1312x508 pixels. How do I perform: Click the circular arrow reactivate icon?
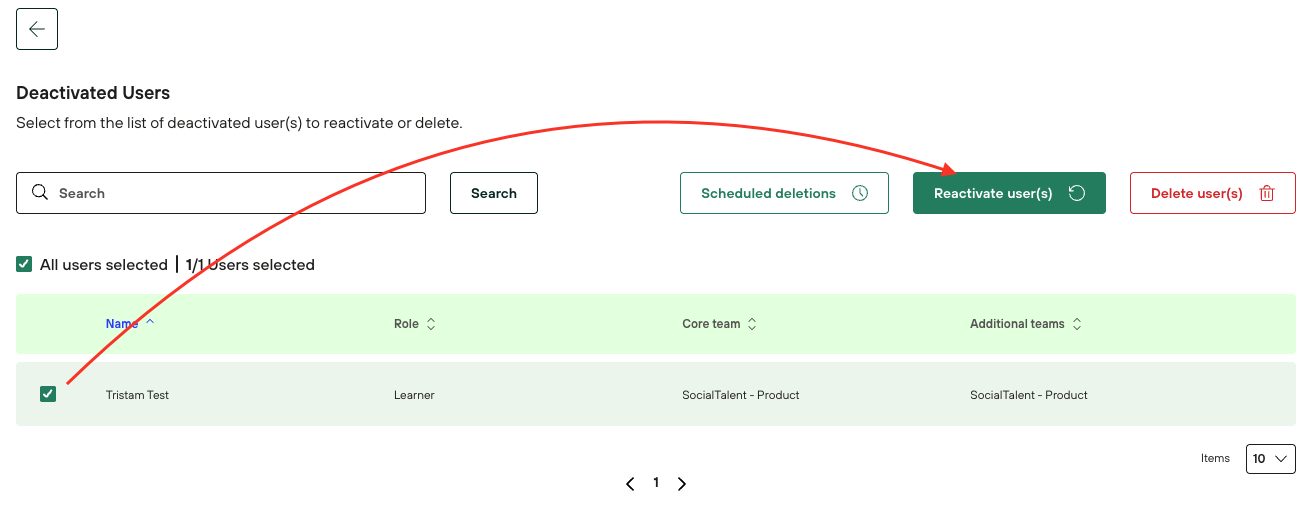pos(1076,193)
